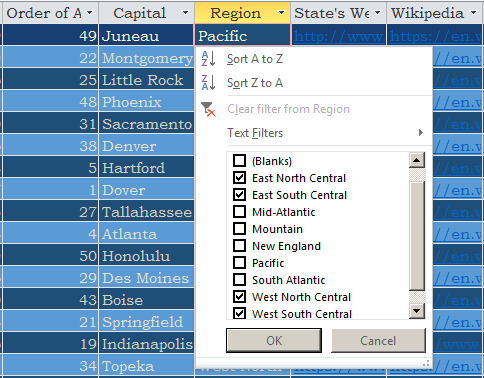
Task: Click order value 22 cell
Action: pos(50,57)
